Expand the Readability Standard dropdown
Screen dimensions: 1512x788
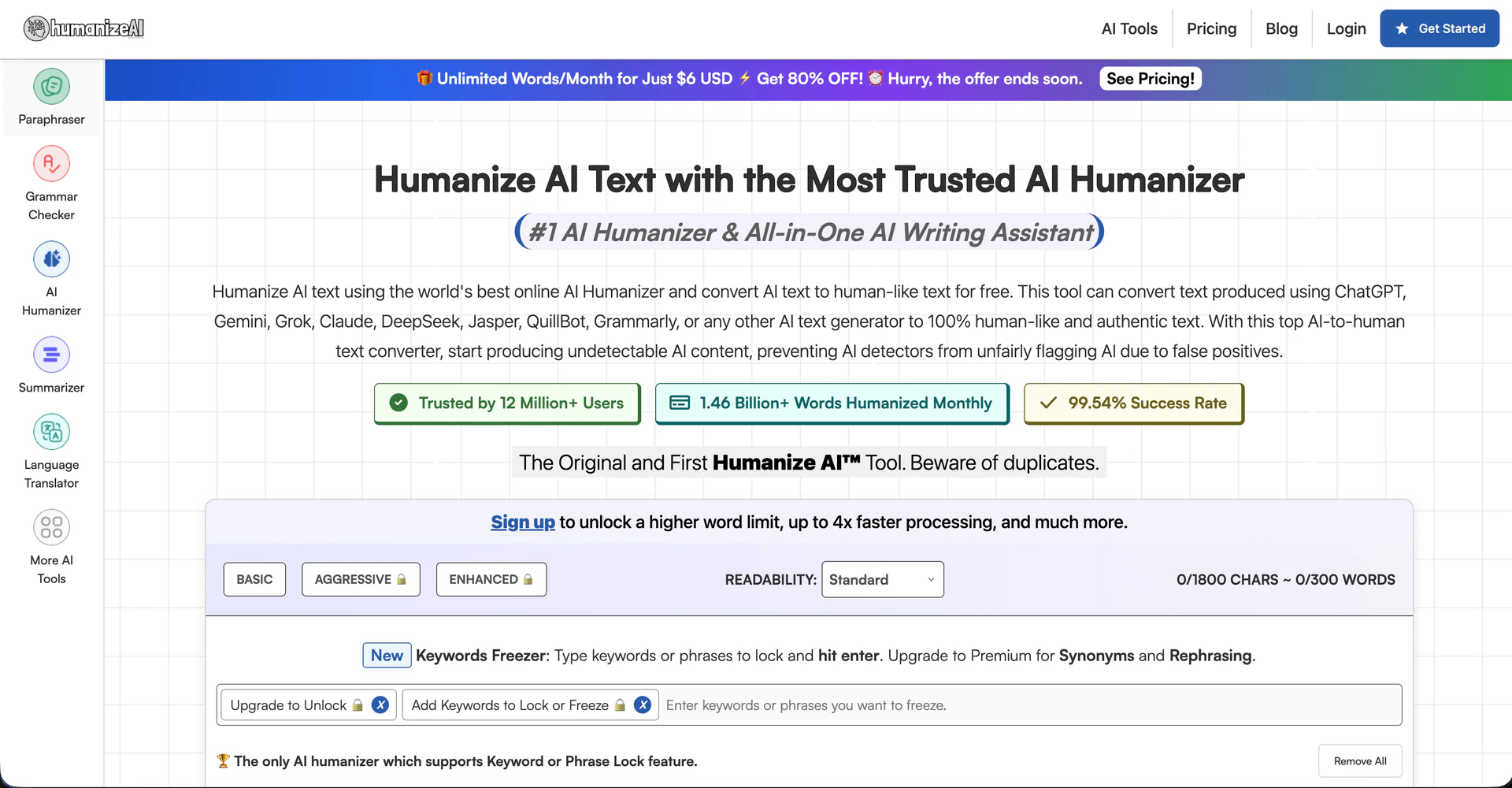pos(882,579)
